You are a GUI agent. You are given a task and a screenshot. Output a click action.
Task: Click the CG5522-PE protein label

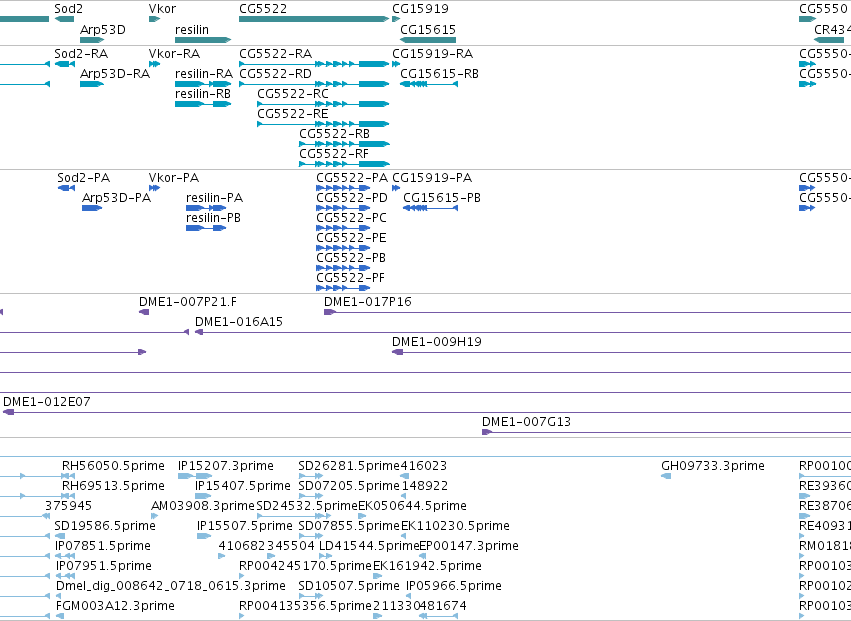point(352,238)
